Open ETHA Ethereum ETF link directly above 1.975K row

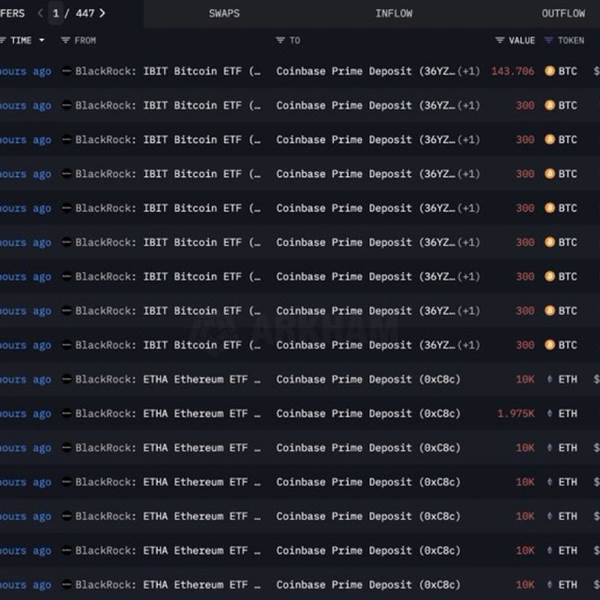168,379
